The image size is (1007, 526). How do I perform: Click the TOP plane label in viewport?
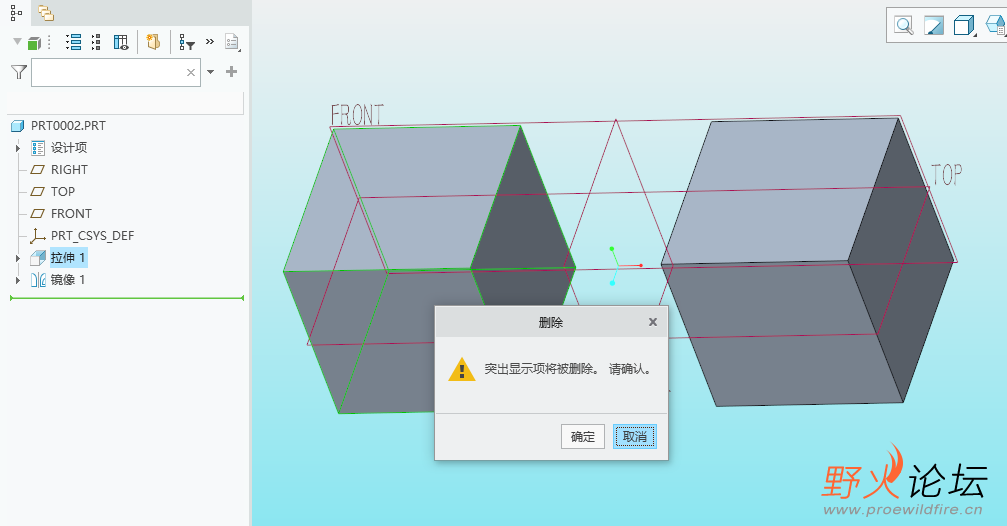947,174
